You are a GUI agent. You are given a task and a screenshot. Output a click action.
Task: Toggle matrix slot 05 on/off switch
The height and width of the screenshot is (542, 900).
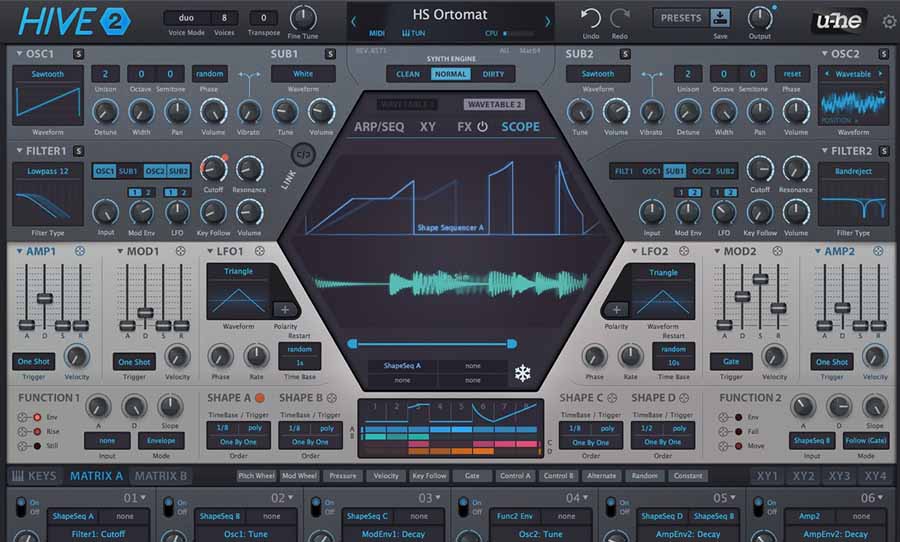611,506
